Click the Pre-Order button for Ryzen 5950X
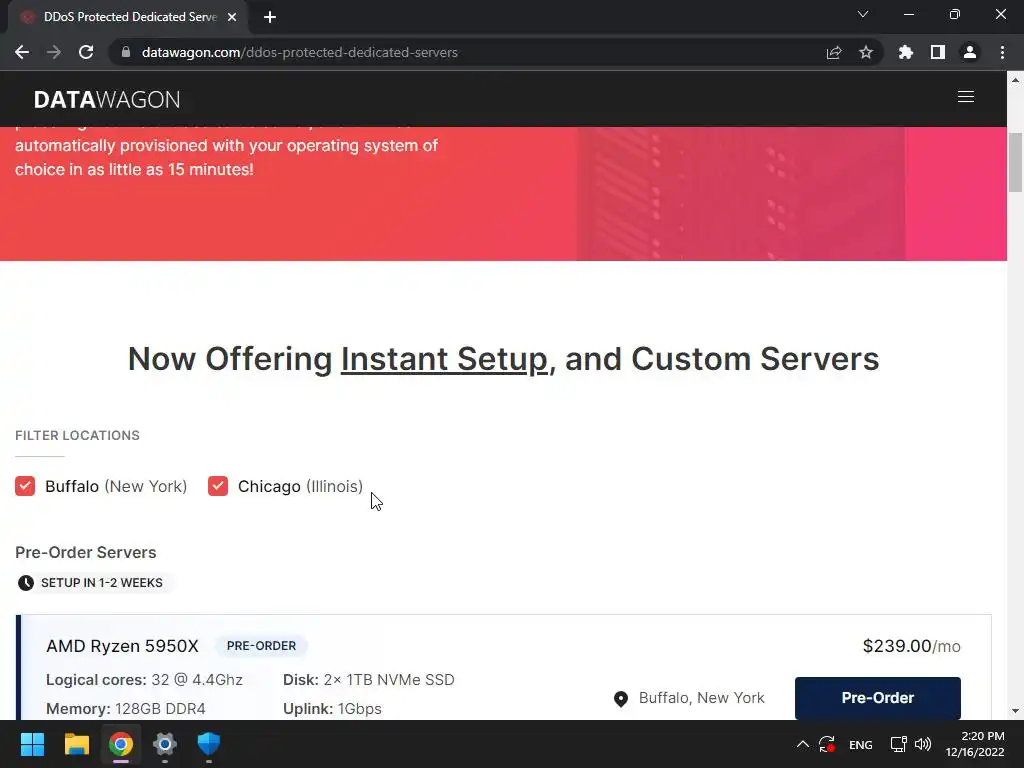The image size is (1024, 768). (x=877, y=697)
